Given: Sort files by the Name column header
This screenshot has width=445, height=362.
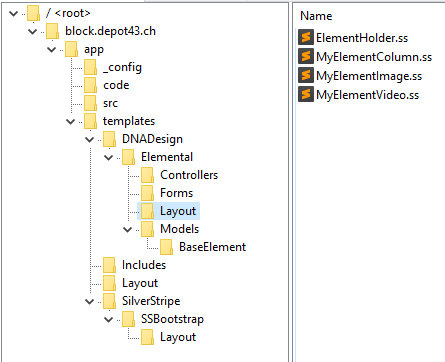Looking at the screenshot, I should tap(316, 16).
